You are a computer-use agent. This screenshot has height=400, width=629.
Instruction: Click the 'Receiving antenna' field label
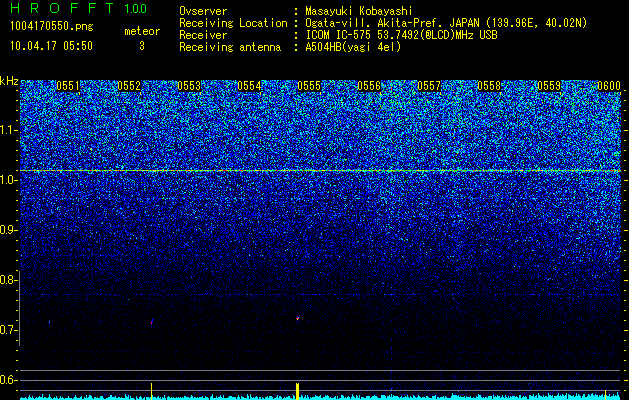[x=230, y=47]
